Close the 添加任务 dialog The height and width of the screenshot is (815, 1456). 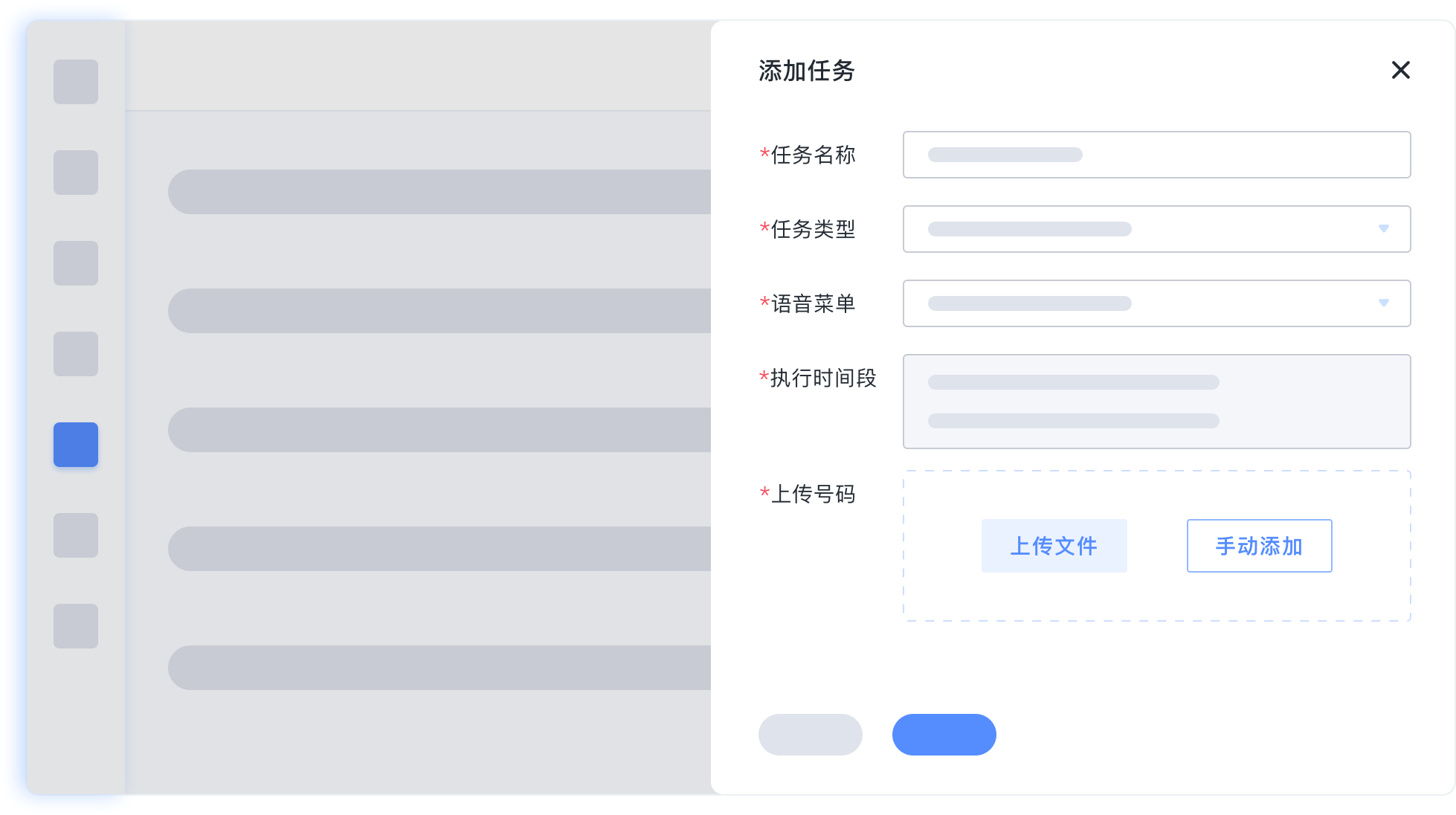pyautogui.click(x=1400, y=70)
